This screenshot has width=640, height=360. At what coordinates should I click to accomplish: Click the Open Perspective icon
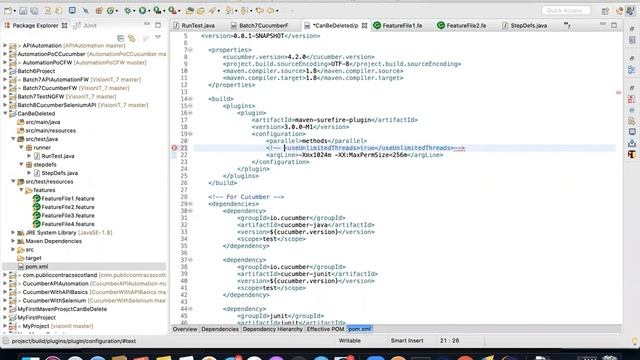click(605, 11)
